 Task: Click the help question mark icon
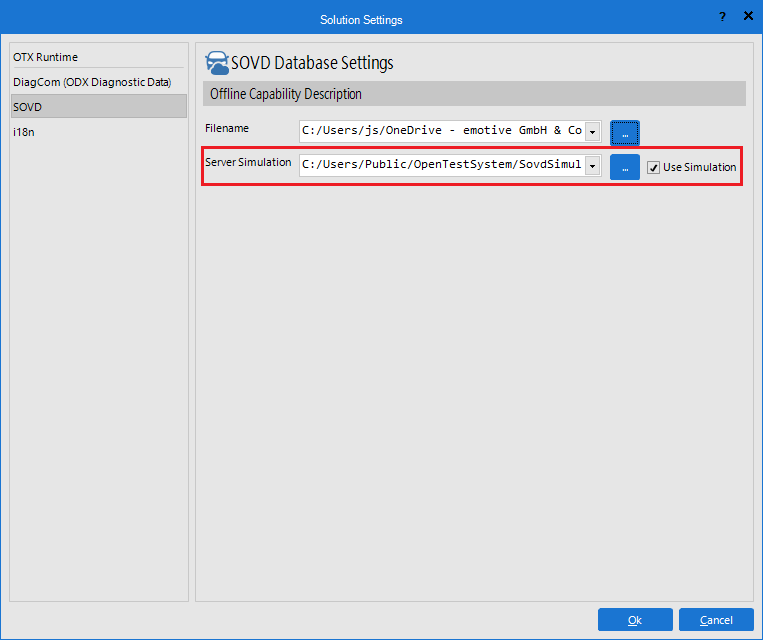coord(722,17)
